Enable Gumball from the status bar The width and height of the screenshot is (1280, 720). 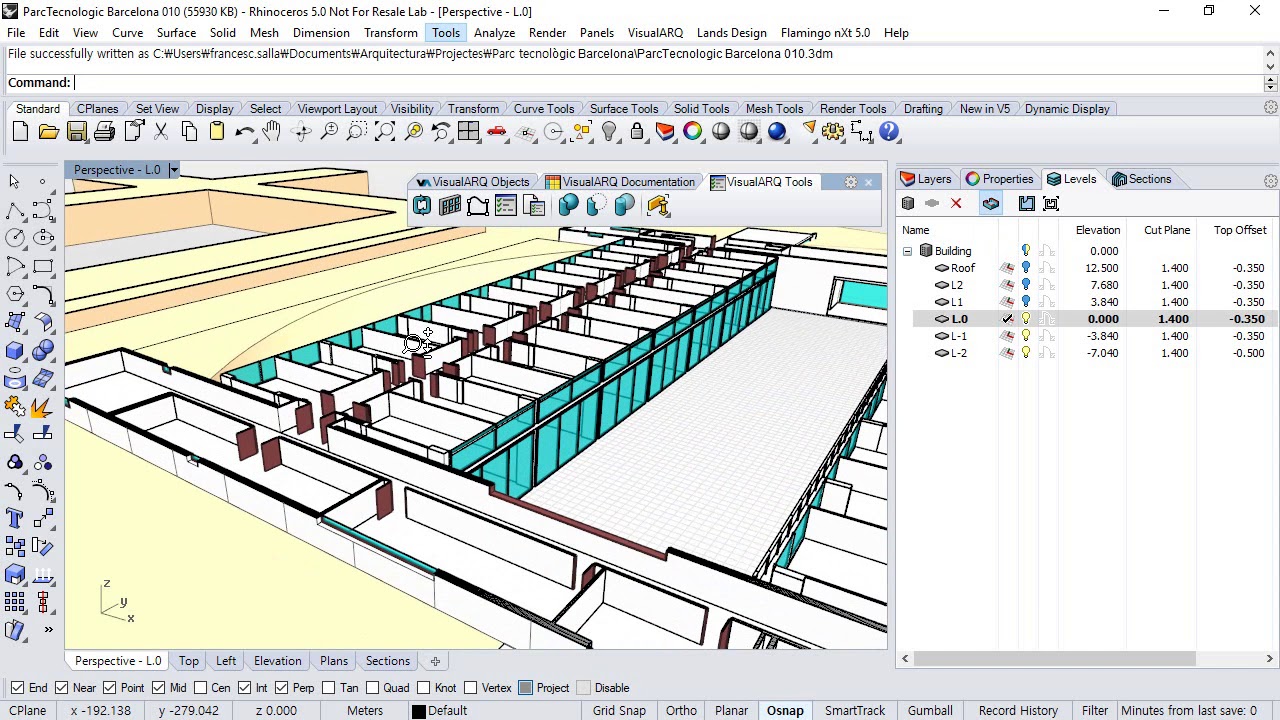coord(930,710)
